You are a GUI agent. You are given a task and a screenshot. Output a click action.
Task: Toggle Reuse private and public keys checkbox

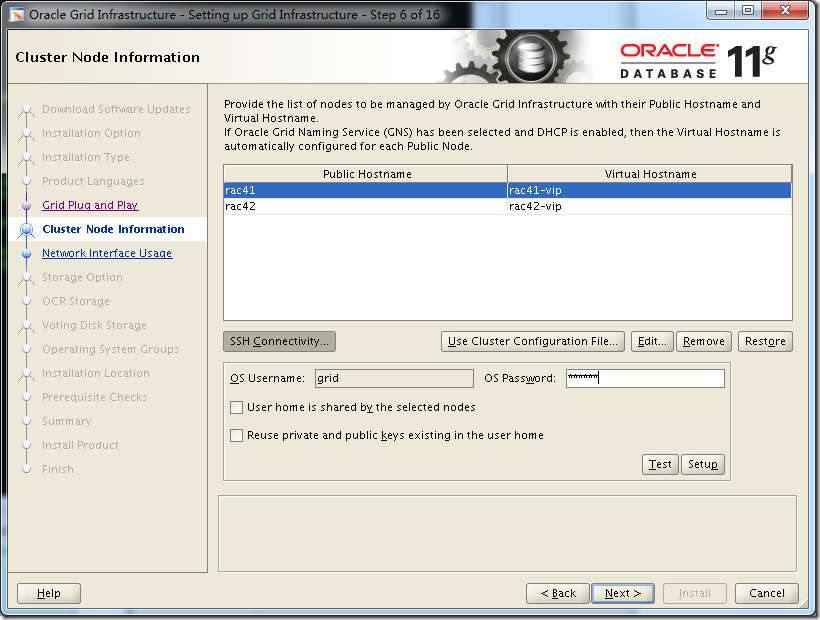tap(236, 435)
